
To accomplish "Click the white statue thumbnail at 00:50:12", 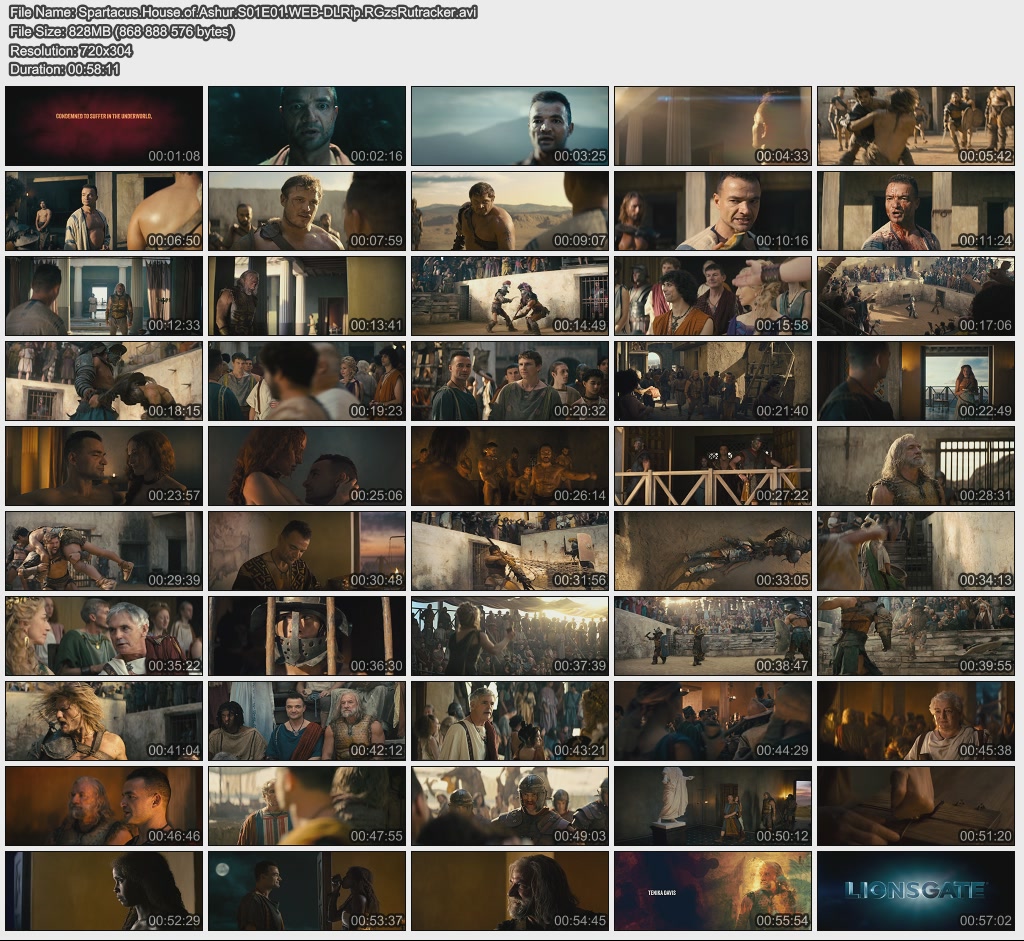I will [712, 806].
